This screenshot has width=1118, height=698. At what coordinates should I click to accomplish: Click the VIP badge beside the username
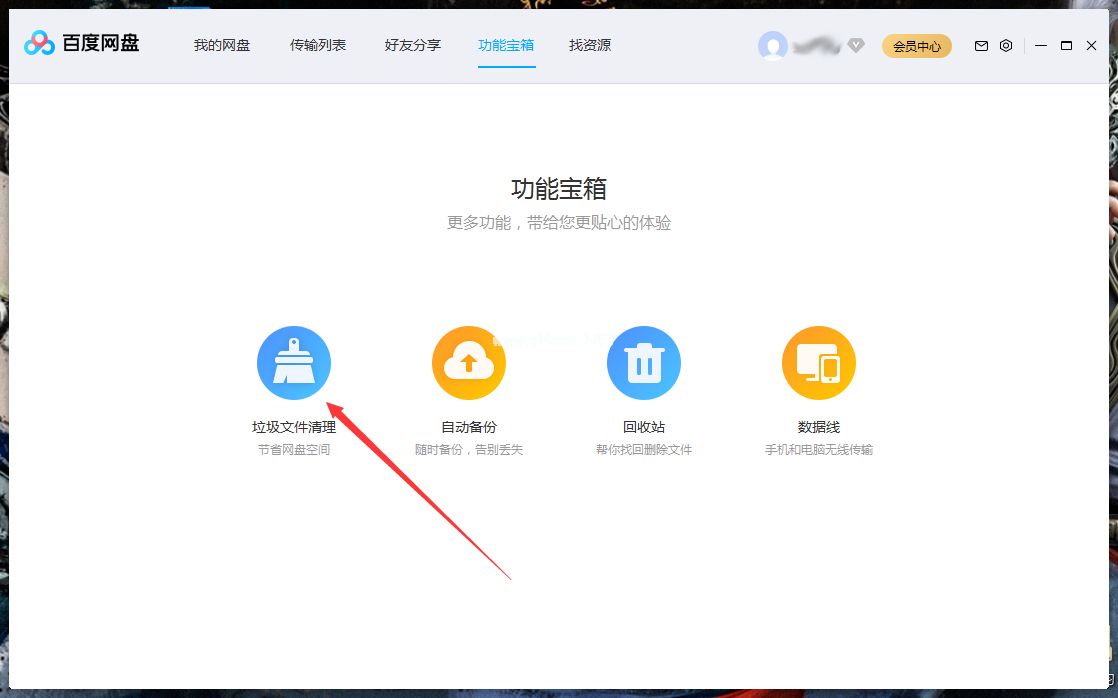(x=856, y=45)
